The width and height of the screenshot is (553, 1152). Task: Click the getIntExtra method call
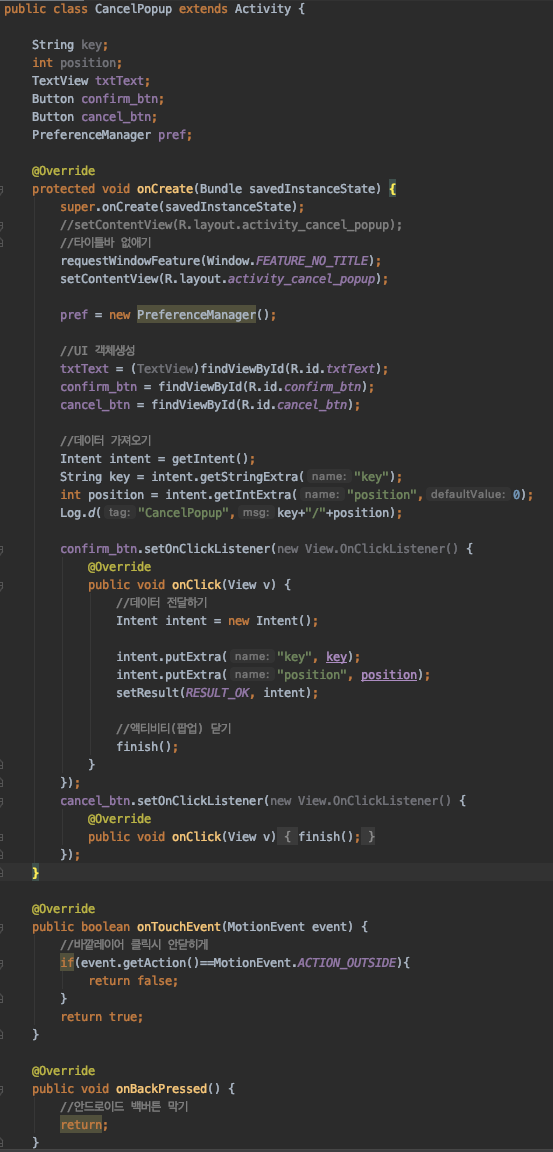pos(251,495)
